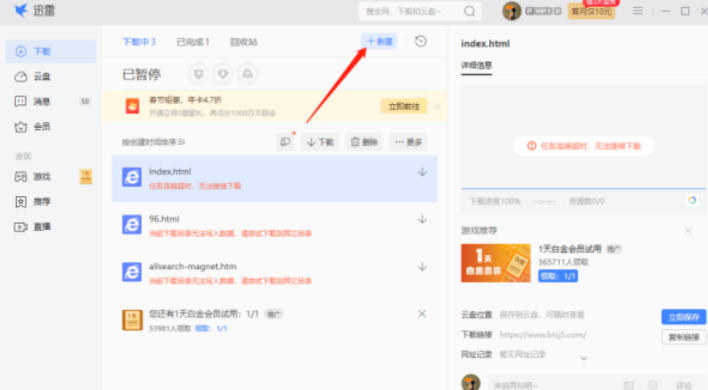Click the last round icon beside 已暂停
708x390 pixels.
[x=247, y=74]
